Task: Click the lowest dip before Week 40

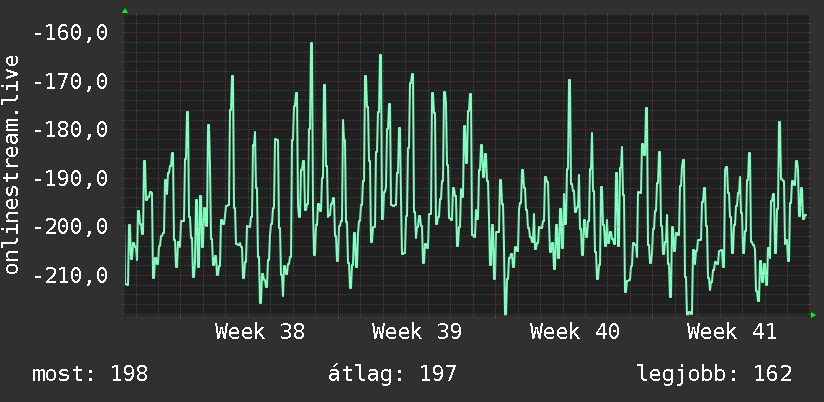Action: coord(506,313)
